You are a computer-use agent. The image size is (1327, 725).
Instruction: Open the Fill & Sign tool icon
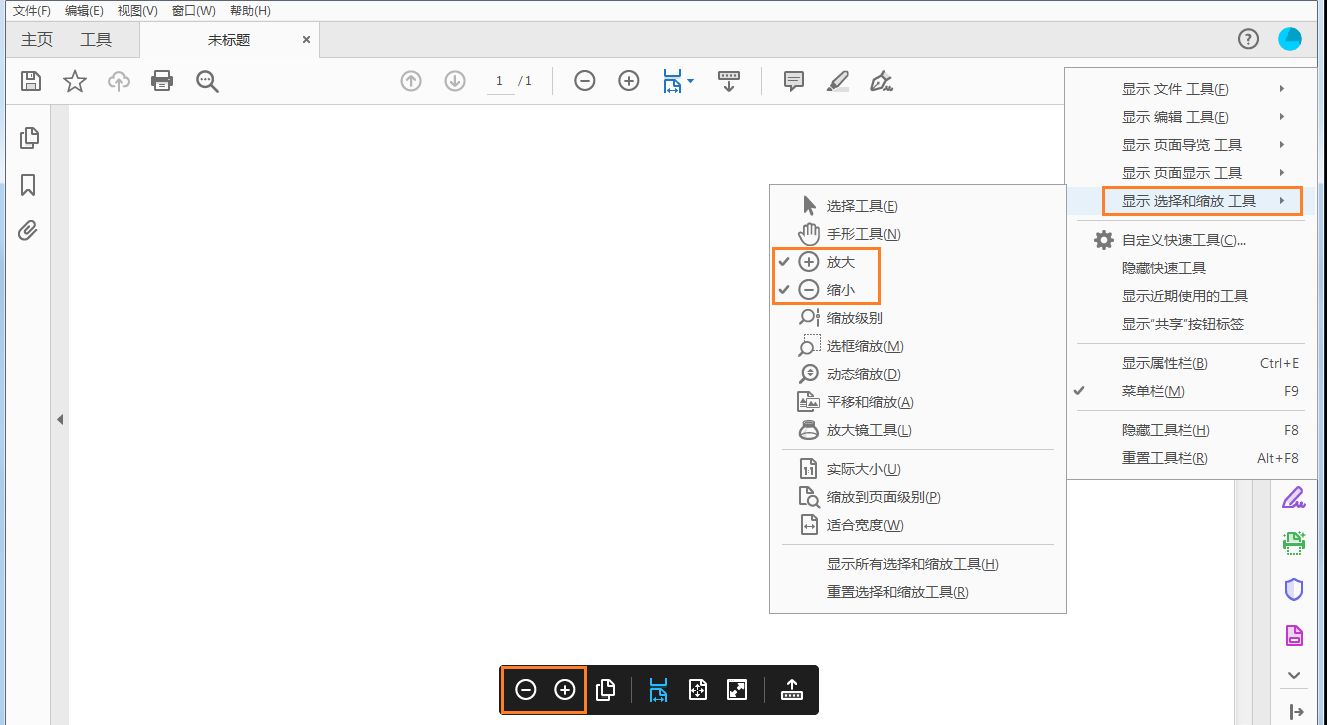pos(1294,497)
